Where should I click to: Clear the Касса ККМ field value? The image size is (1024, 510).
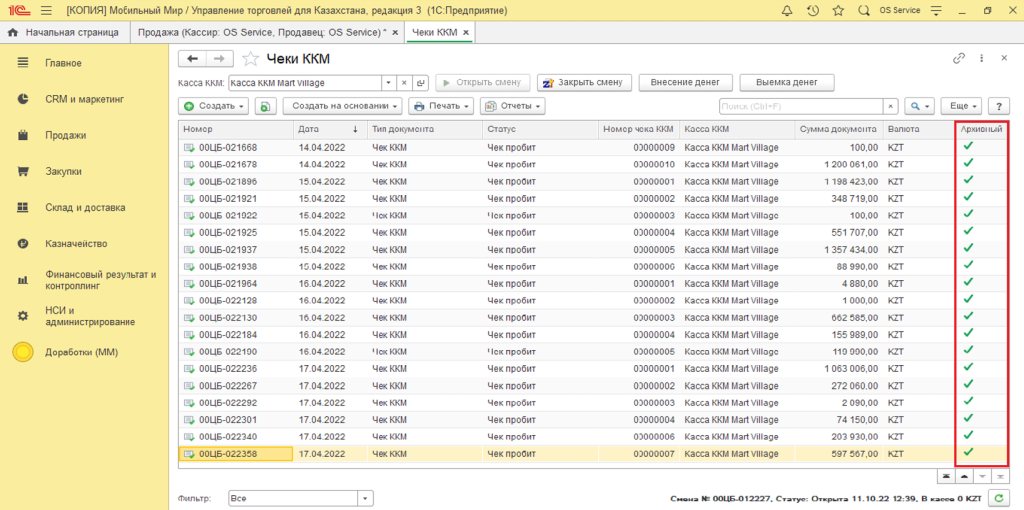[x=404, y=83]
